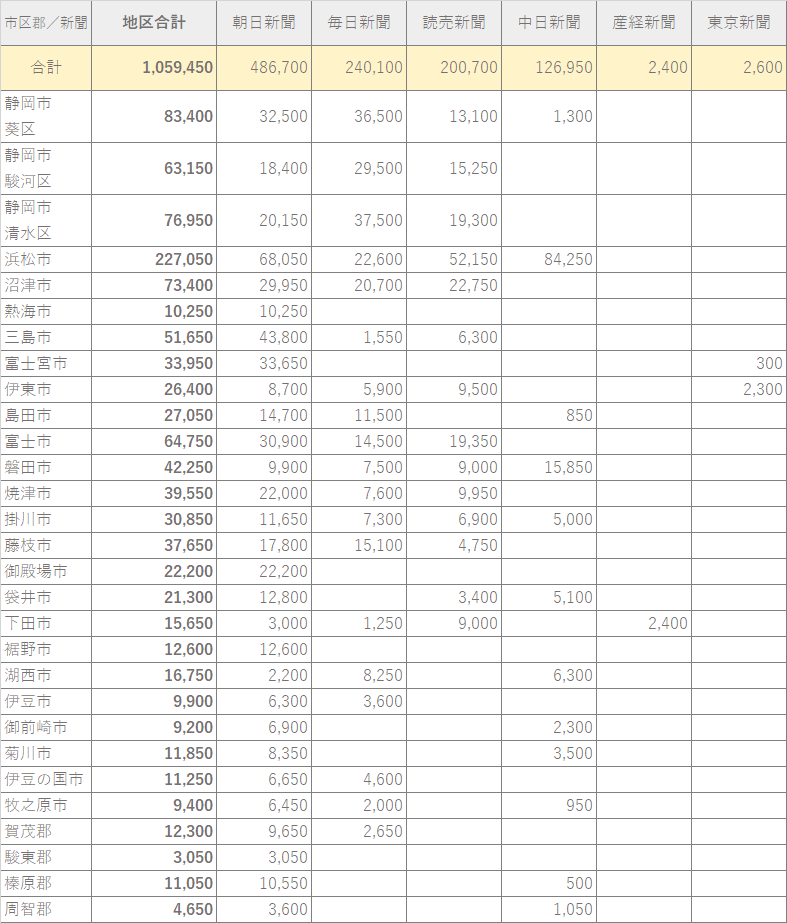
Task: Click the 2,400 cell in 下田市 row
Action: (x=644, y=623)
